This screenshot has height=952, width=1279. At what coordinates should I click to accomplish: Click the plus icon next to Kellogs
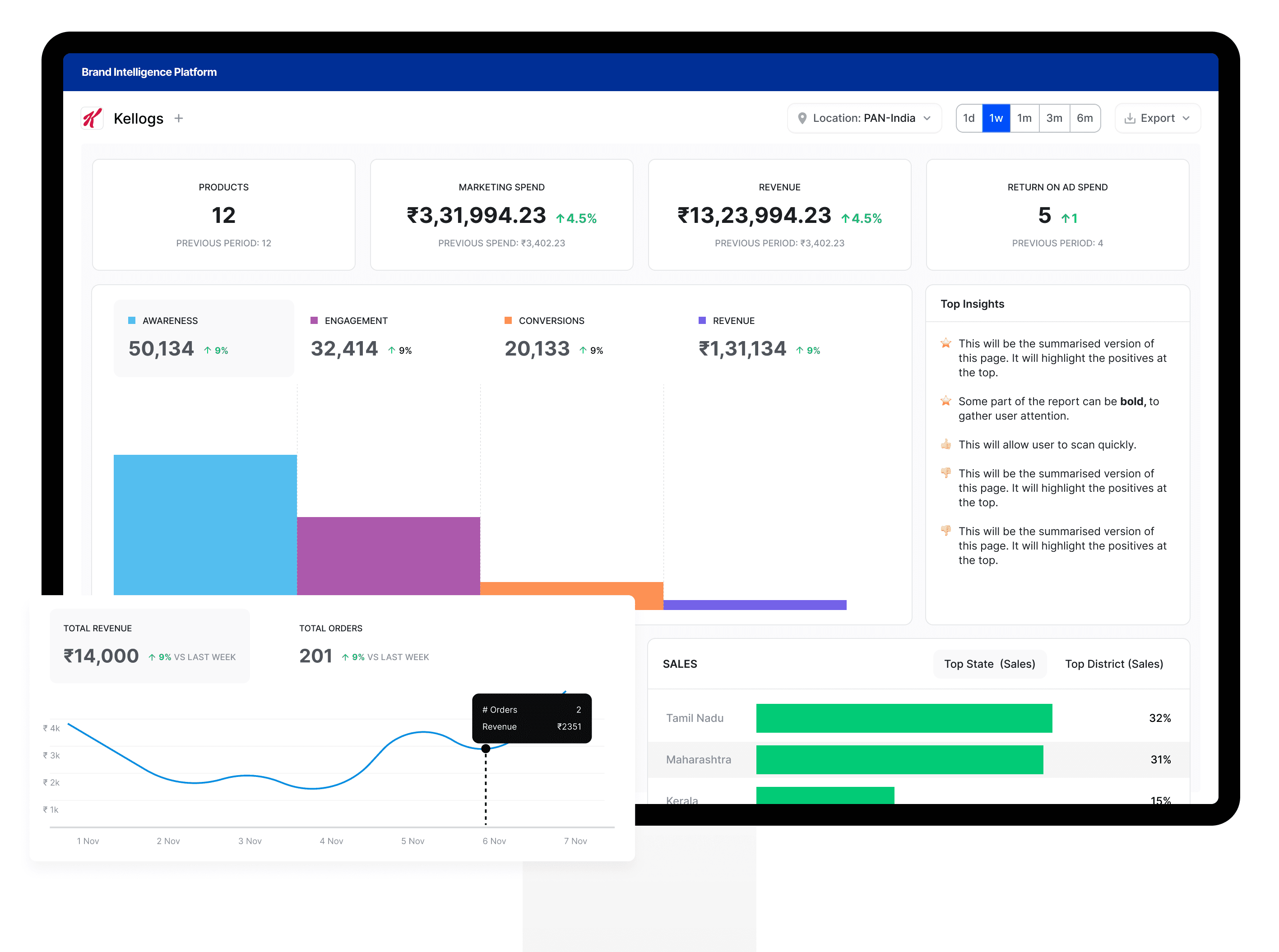pyautogui.click(x=179, y=118)
